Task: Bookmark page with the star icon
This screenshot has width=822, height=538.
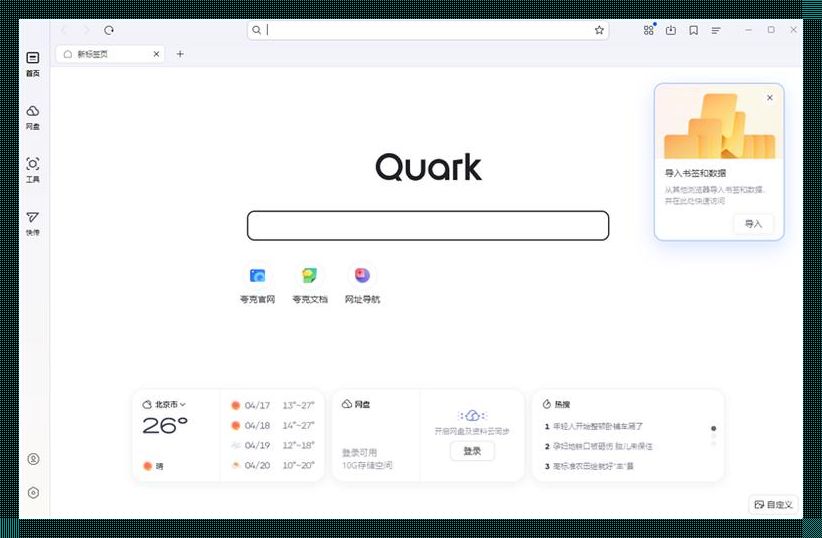Action: pos(599,30)
